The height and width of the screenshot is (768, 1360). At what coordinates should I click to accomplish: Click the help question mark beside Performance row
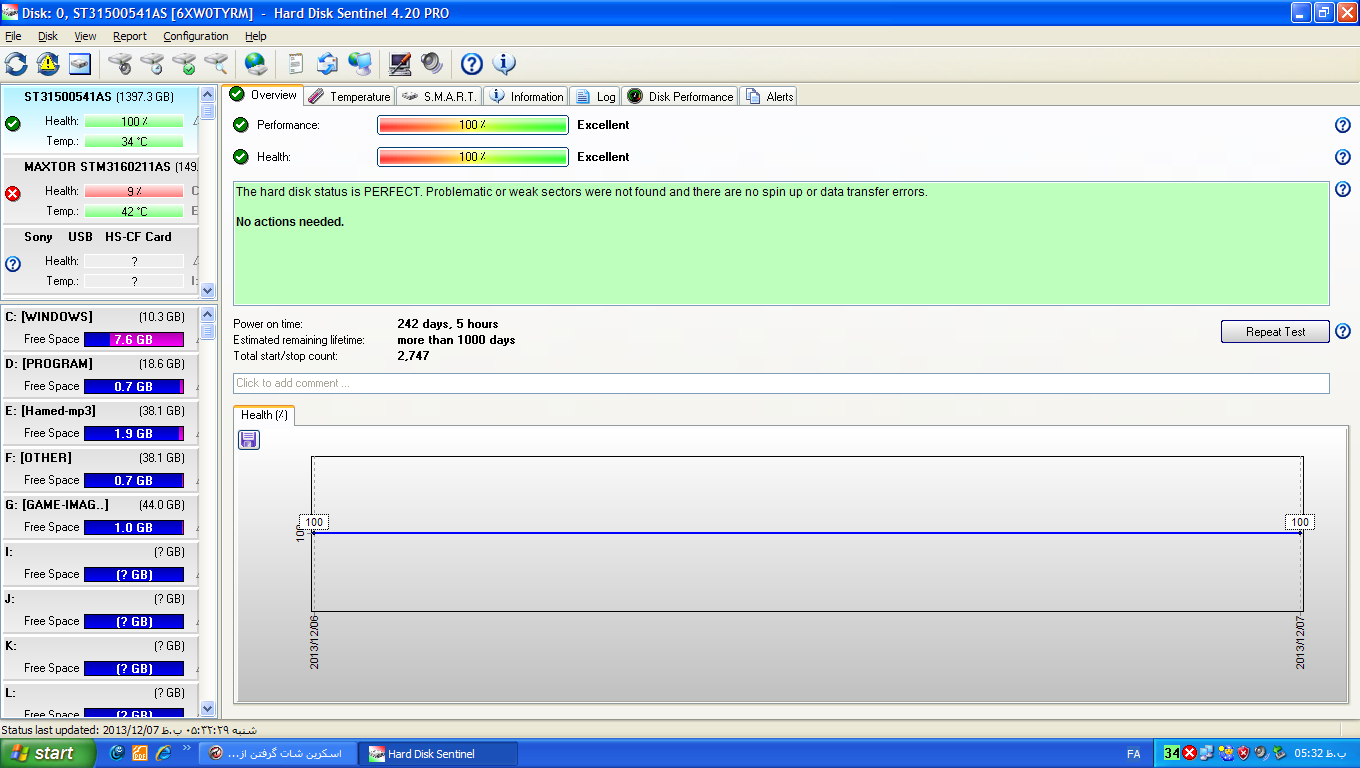tap(1343, 125)
